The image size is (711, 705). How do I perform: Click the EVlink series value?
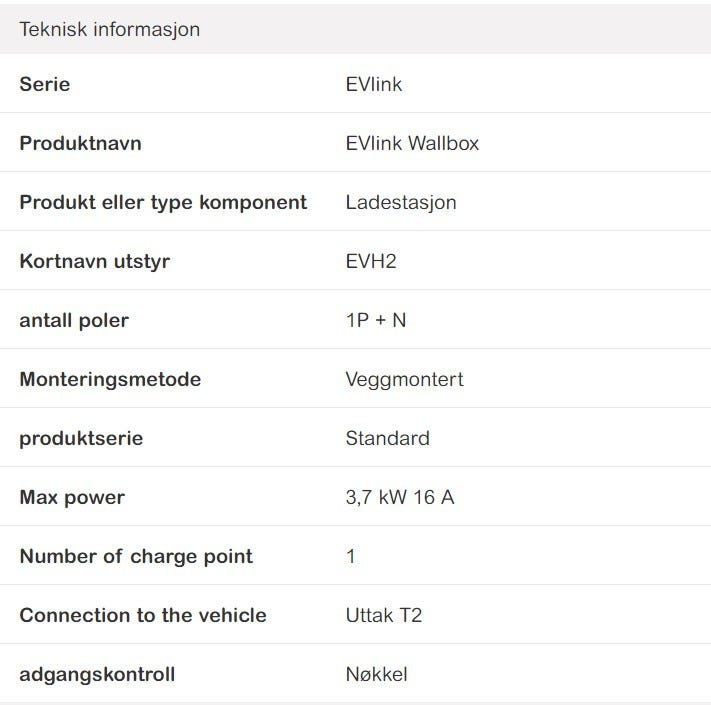click(374, 84)
